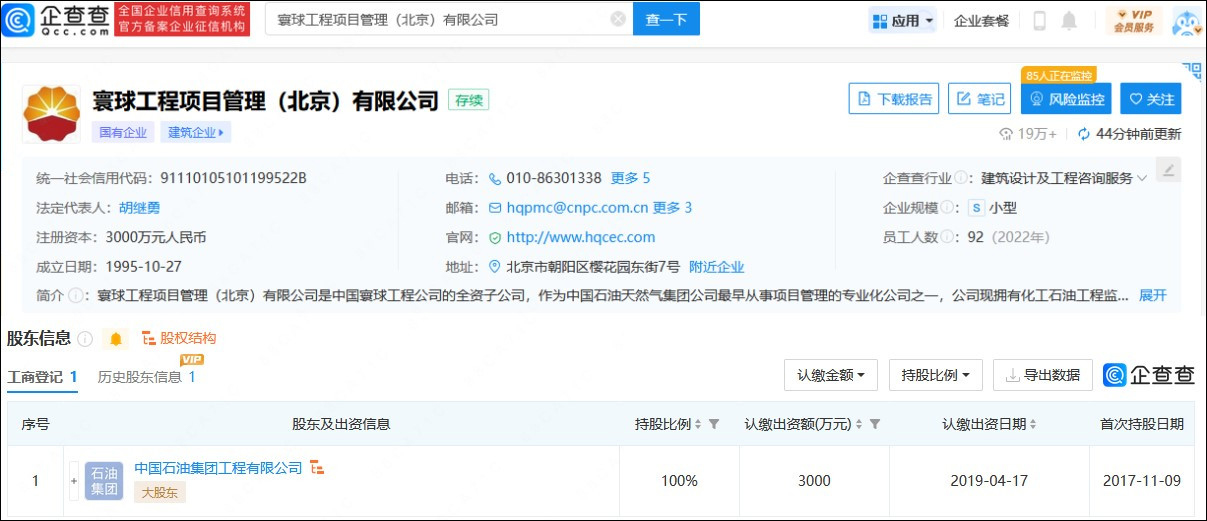Open notifications bell in top bar

click(1069, 21)
